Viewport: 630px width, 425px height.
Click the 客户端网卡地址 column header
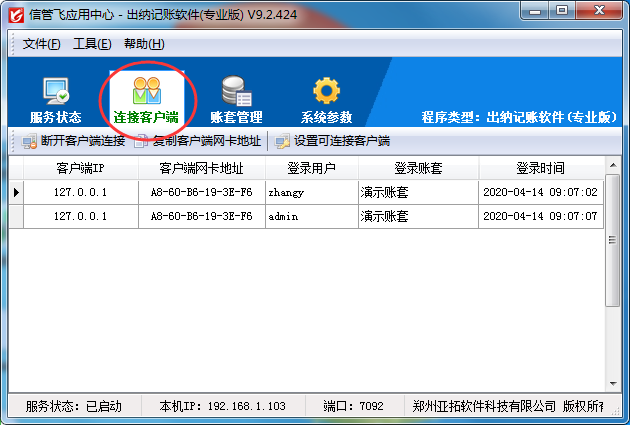coord(201,168)
